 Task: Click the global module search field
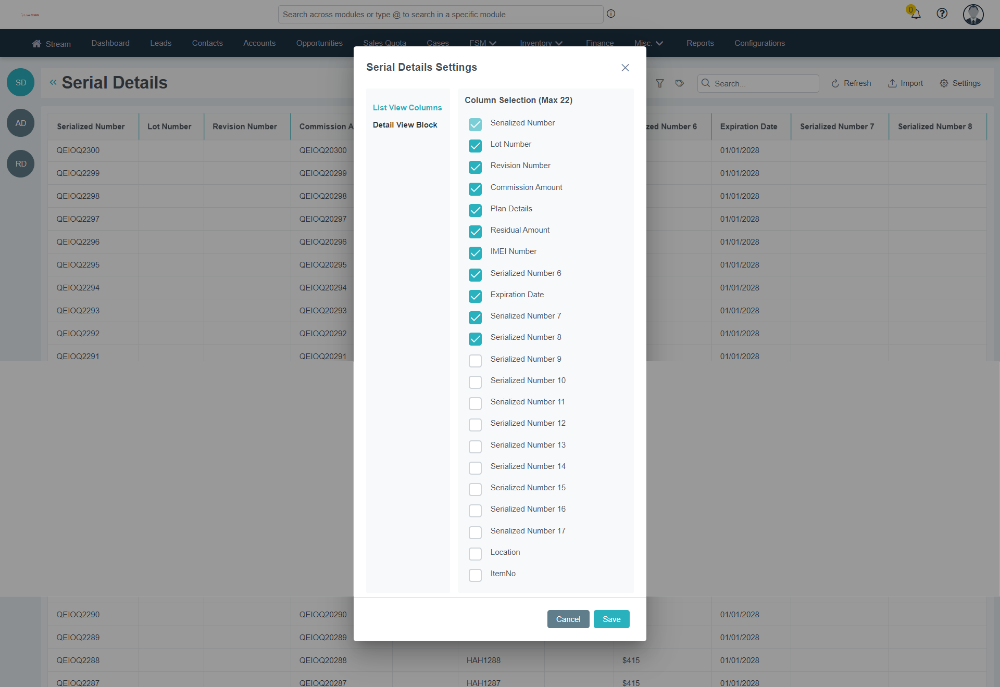tap(440, 14)
